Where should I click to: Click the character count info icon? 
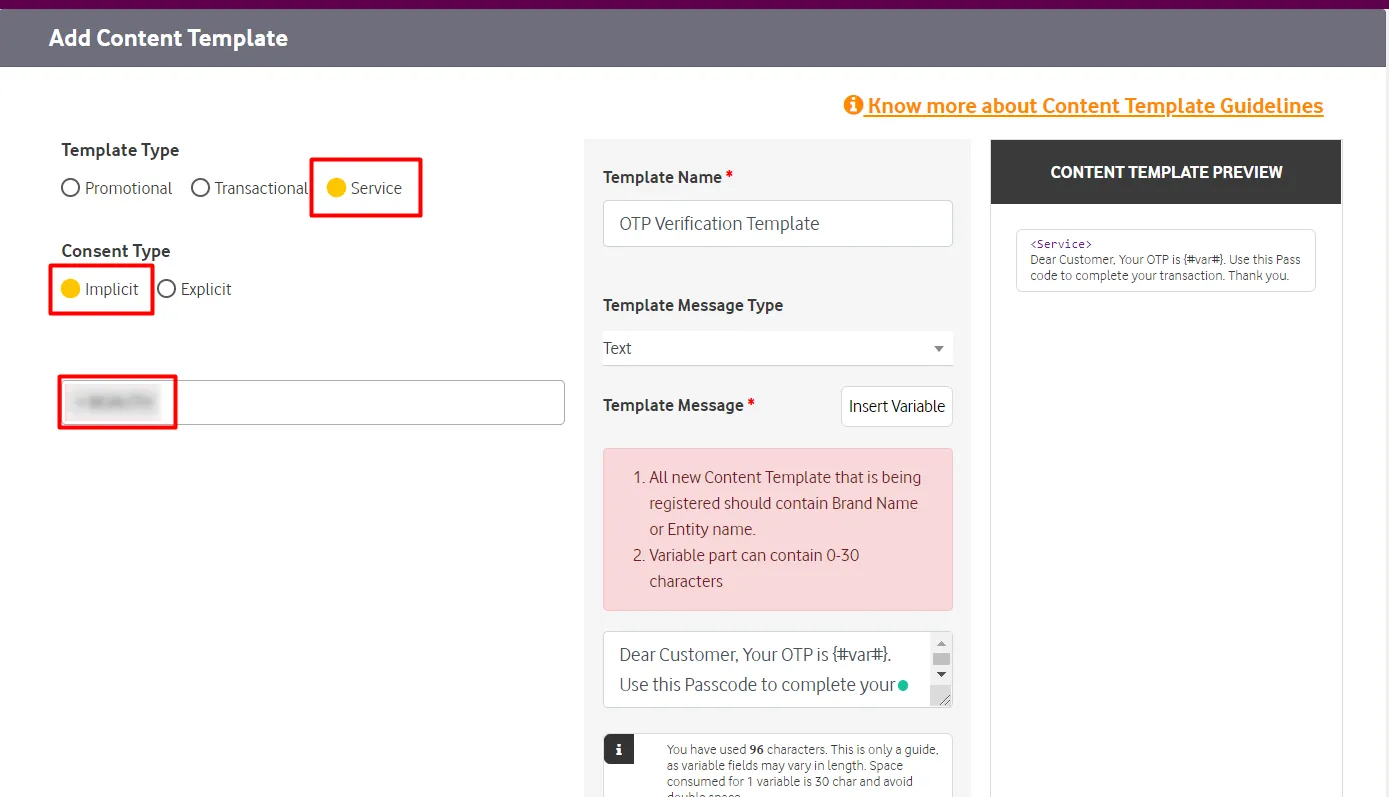point(619,749)
